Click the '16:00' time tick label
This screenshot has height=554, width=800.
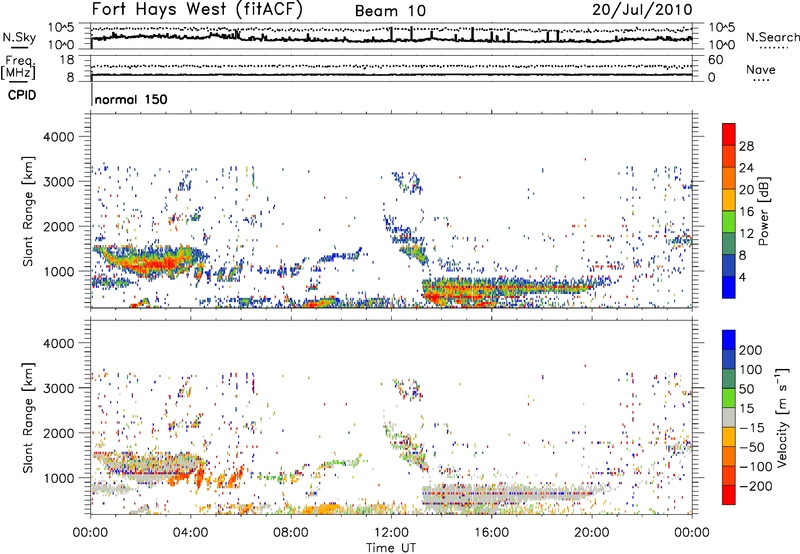491,533
